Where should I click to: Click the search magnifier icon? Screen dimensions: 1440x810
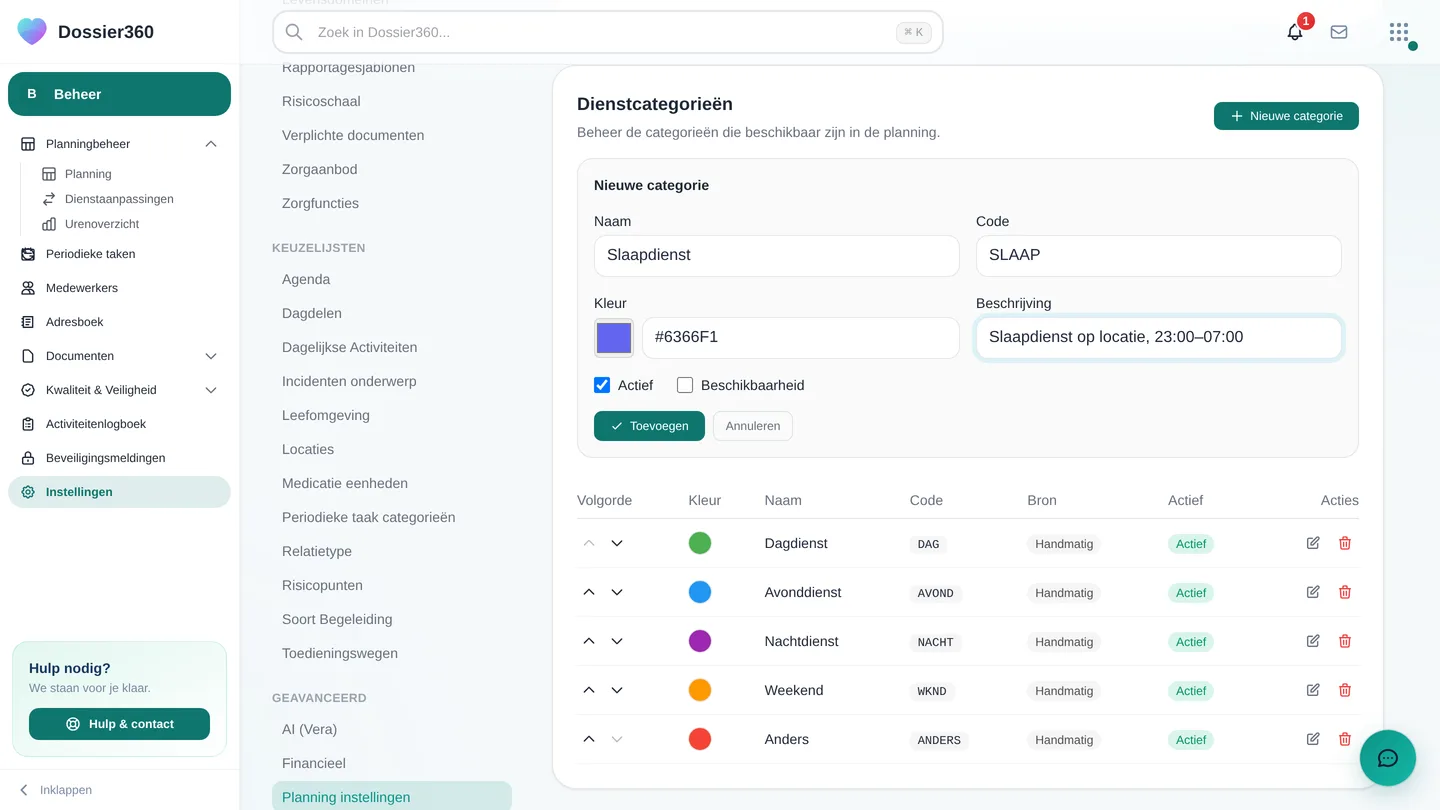coord(294,32)
